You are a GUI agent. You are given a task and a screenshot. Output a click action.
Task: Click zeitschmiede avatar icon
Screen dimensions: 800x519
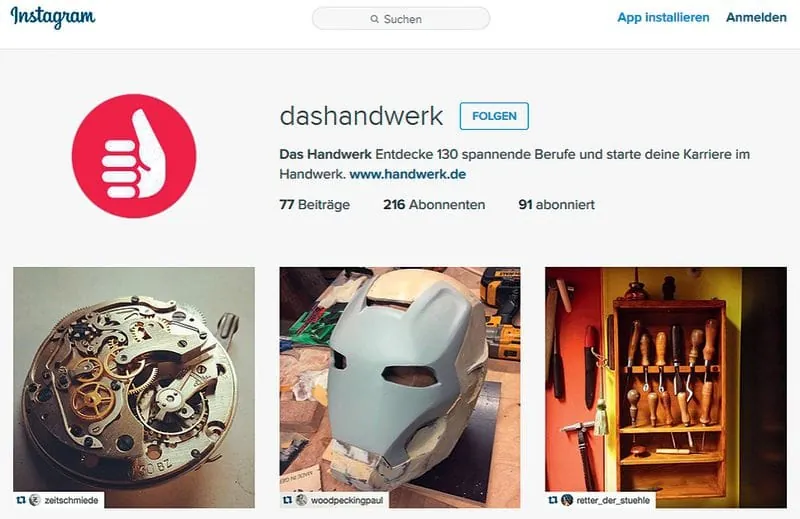pos(35,500)
